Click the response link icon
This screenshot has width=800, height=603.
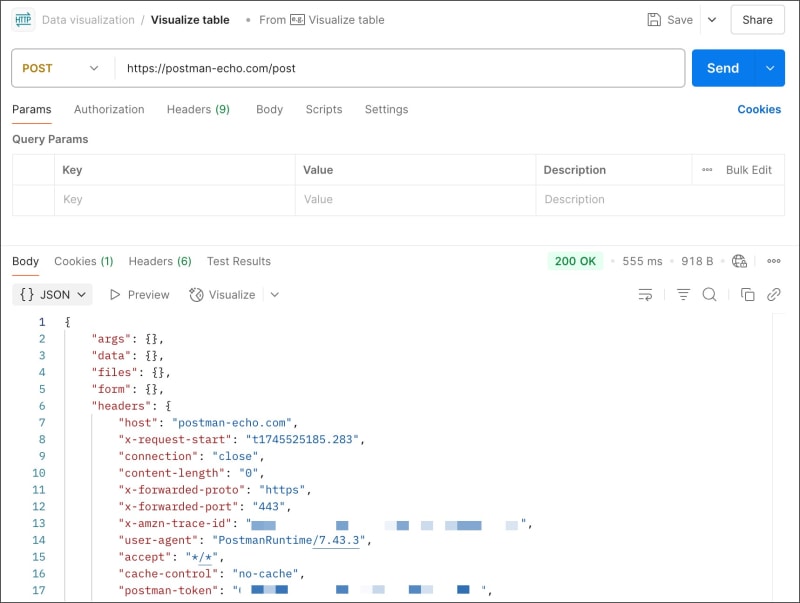[773, 295]
